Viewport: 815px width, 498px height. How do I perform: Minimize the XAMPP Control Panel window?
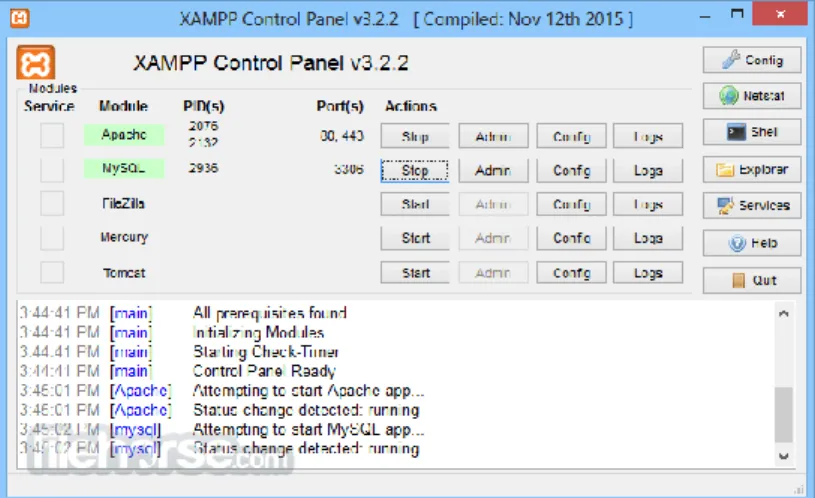[705, 16]
